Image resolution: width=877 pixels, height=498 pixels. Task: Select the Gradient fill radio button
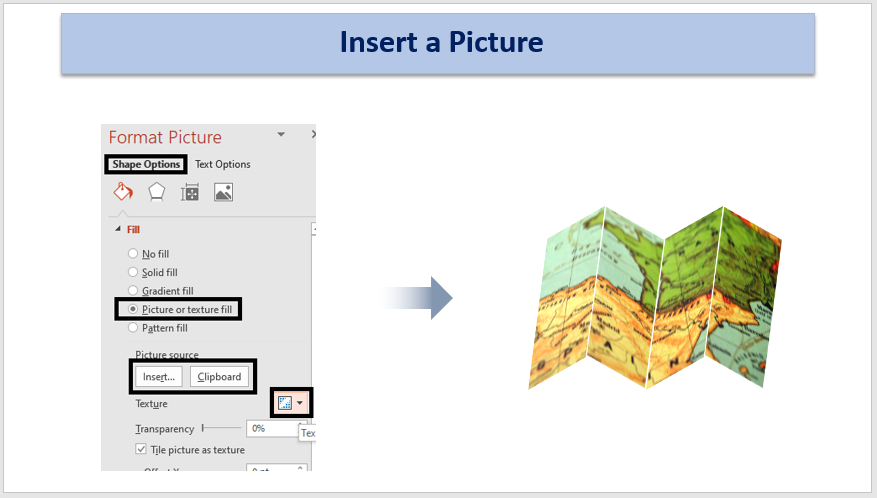[x=133, y=290]
